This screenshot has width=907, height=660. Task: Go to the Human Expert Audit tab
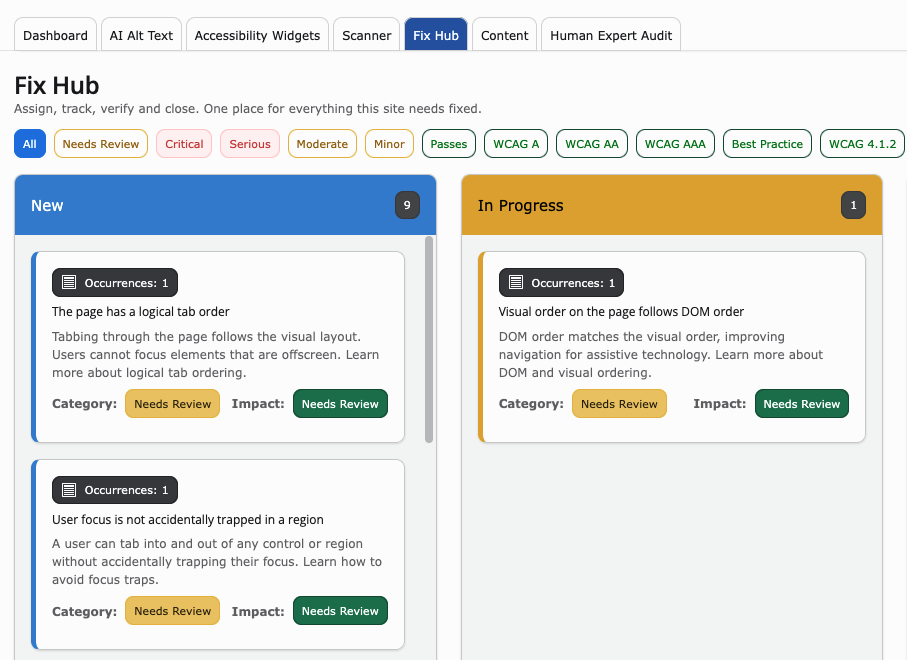click(x=611, y=35)
